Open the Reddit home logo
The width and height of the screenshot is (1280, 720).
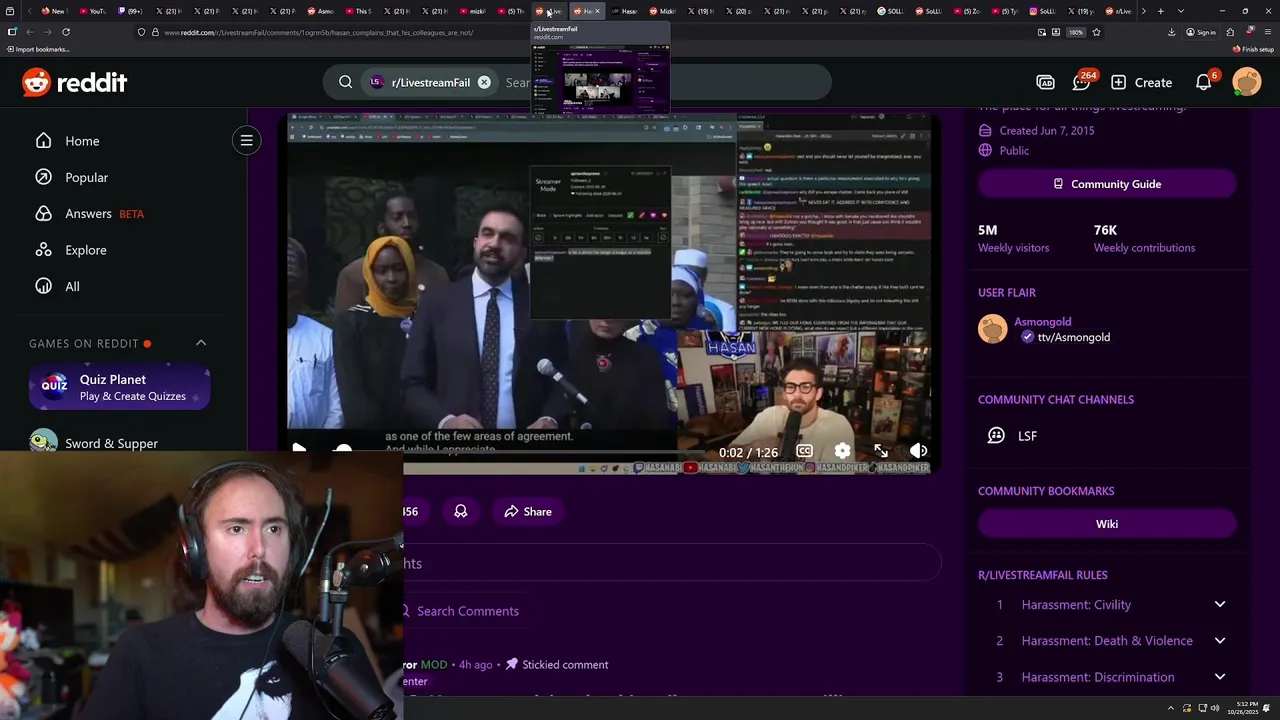point(75,82)
